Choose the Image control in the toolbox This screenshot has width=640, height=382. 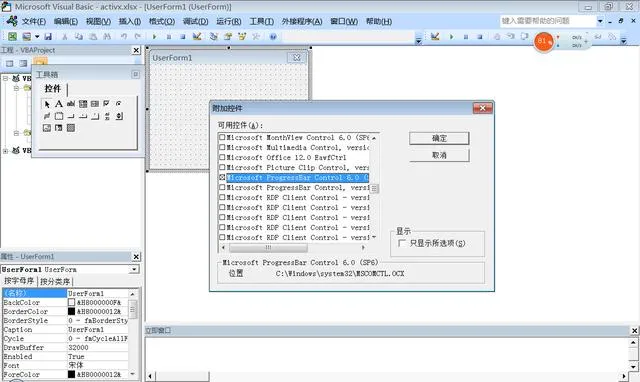(x=47, y=128)
